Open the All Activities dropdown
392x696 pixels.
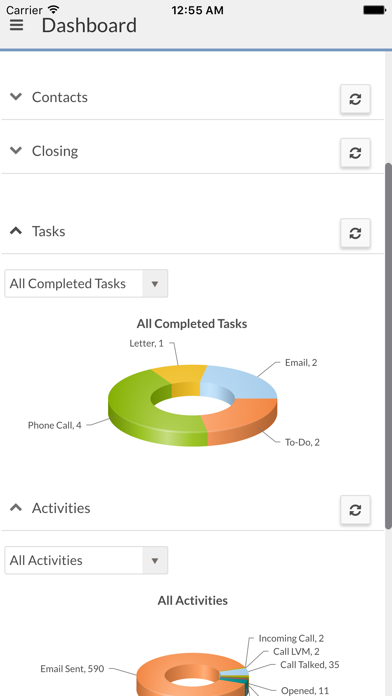click(x=86, y=560)
